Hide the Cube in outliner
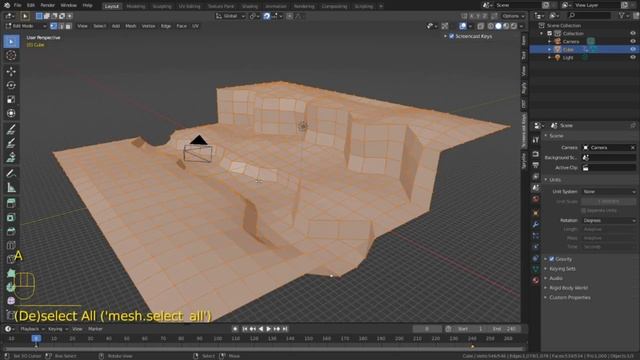 (x=633, y=49)
